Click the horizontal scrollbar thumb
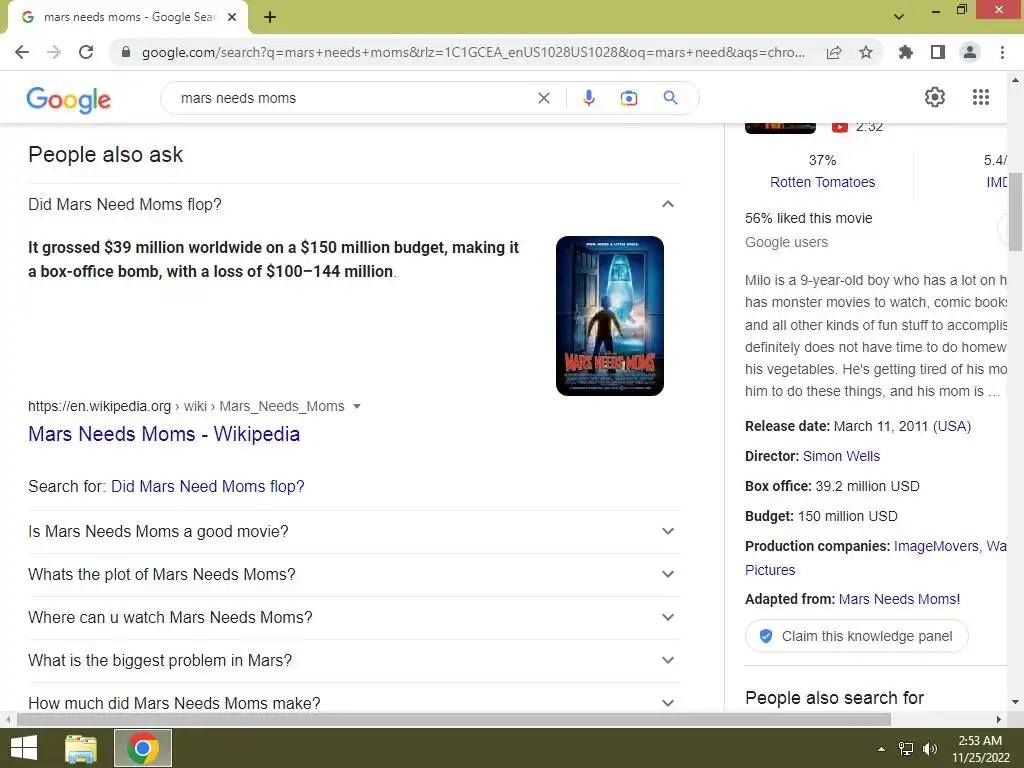The image size is (1024, 768). (454, 720)
